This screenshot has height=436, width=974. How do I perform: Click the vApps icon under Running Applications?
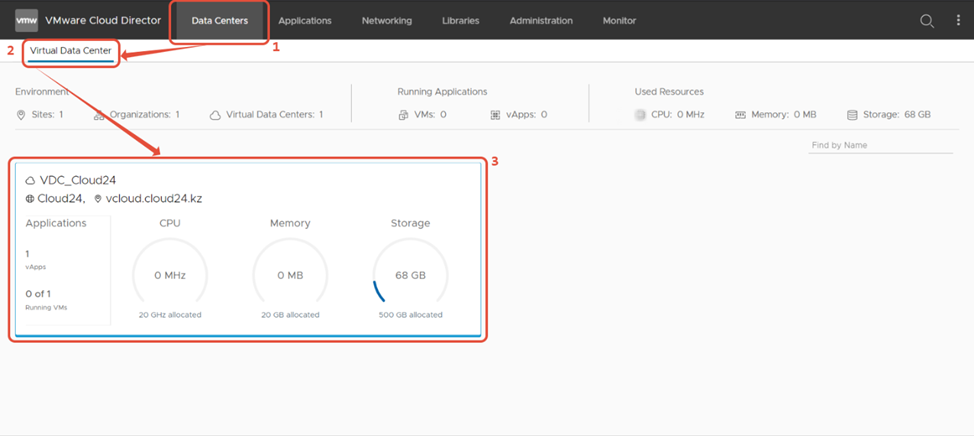point(495,115)
